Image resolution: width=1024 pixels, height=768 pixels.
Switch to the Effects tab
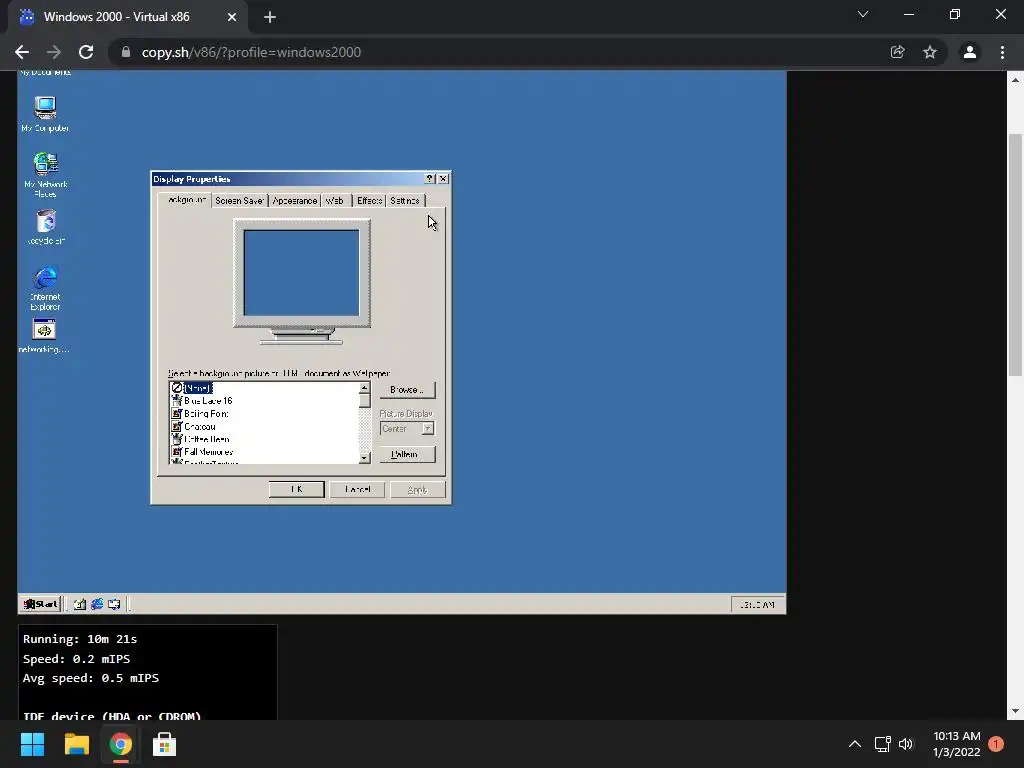[x=369, y=200]
